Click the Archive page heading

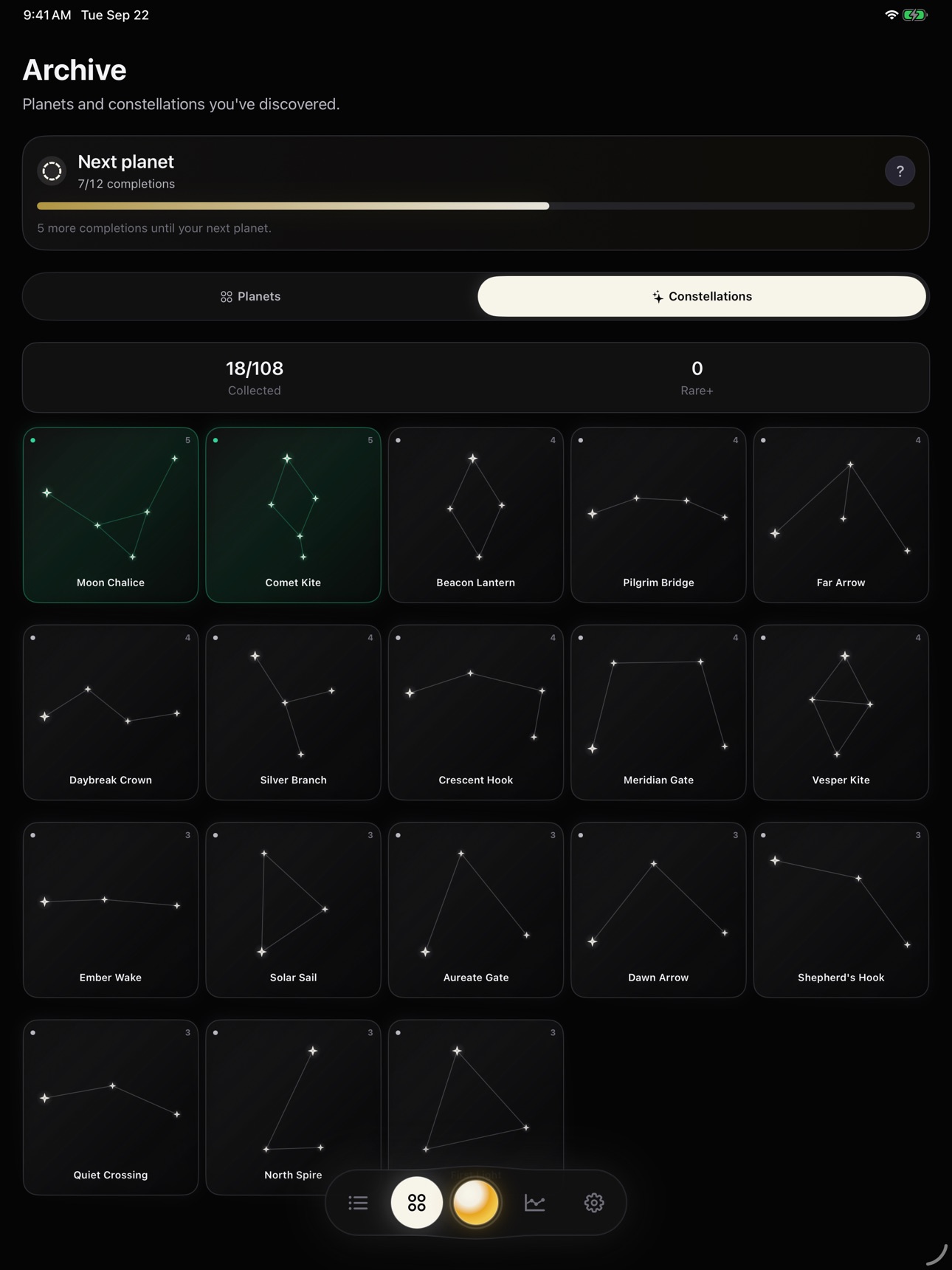(x=75, y=69)
